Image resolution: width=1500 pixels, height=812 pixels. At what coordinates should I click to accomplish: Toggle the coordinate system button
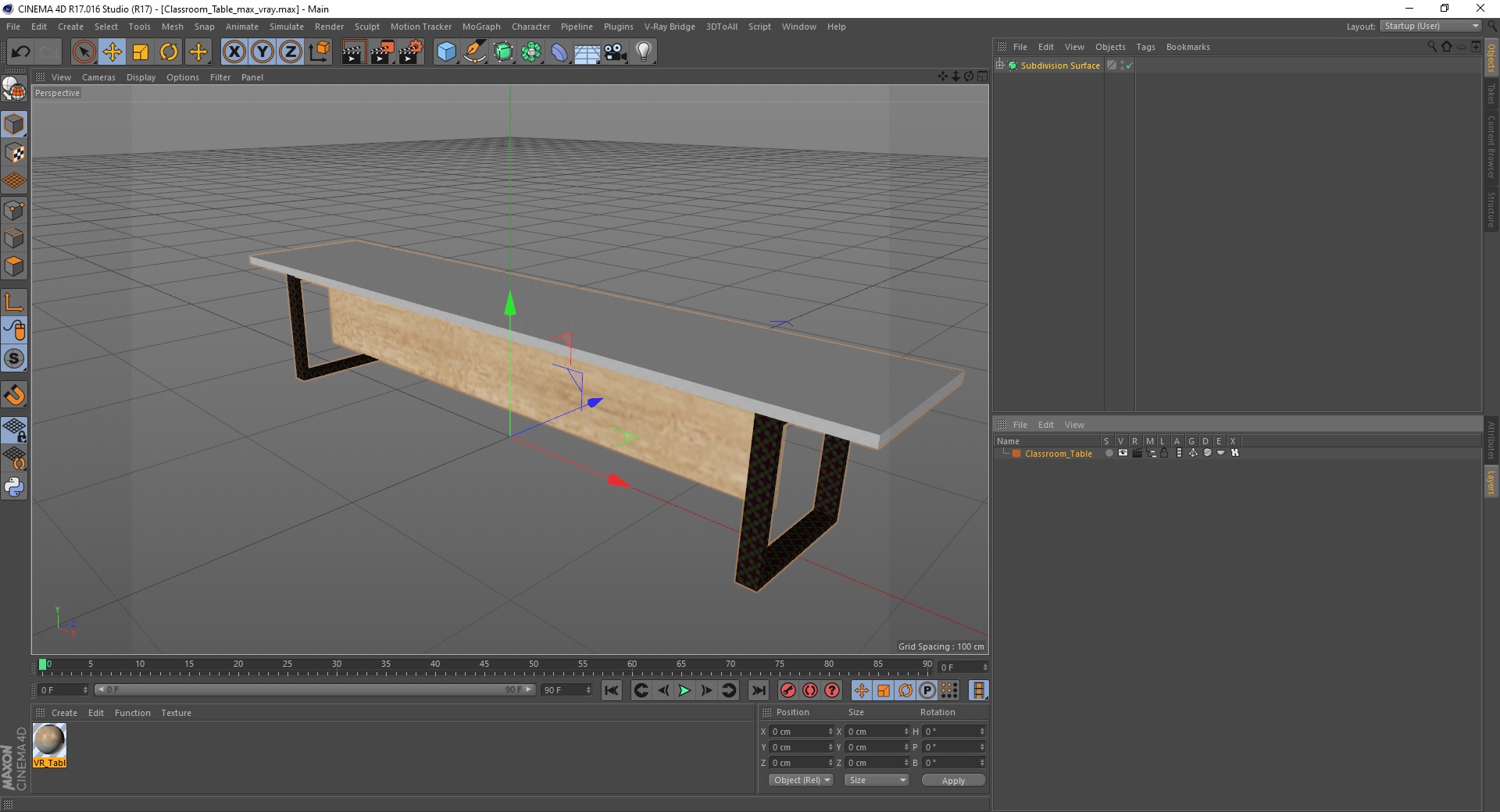pyautogui.click(x=319, y=52)
